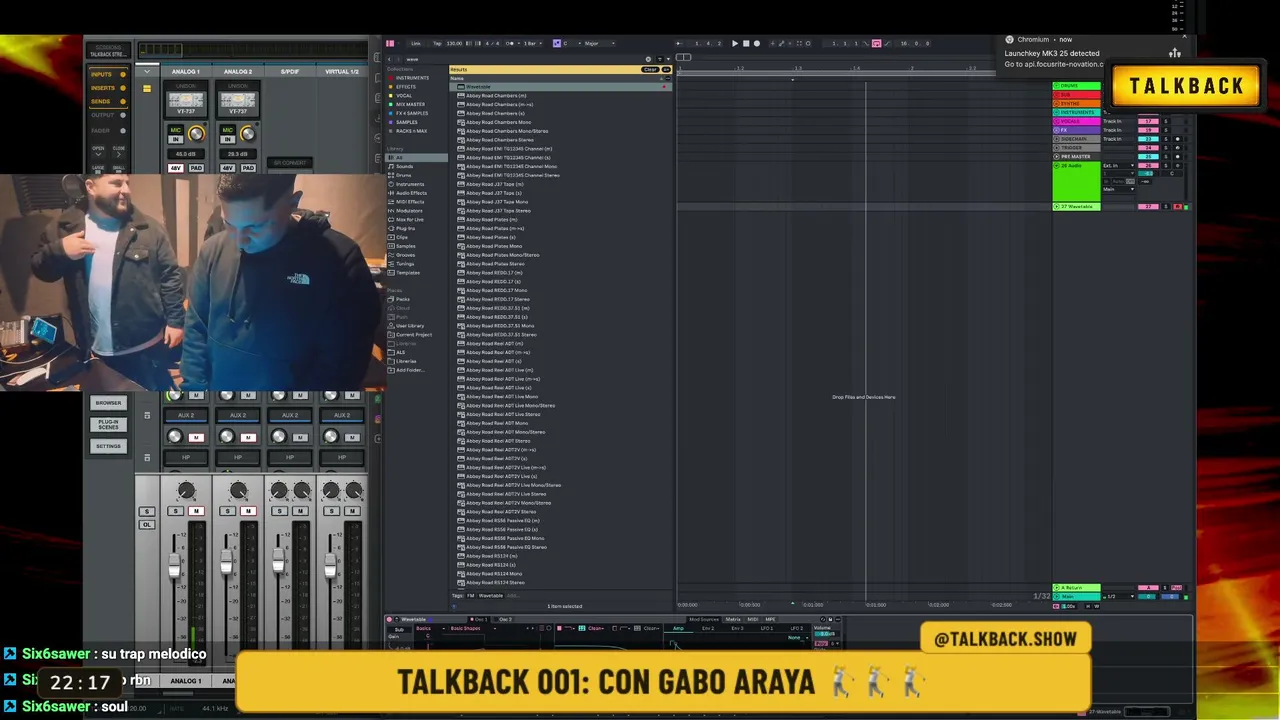Image resolution: width=1280 pixels, height=720 pixels.
Task: Start playback with the Ableton play button
Action: (735, 43)
